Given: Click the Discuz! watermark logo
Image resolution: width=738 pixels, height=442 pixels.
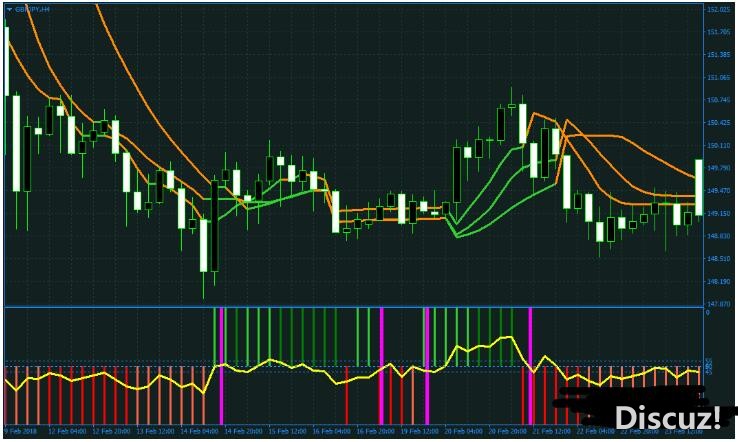Looking at the screenshot, I should point(667,417).
